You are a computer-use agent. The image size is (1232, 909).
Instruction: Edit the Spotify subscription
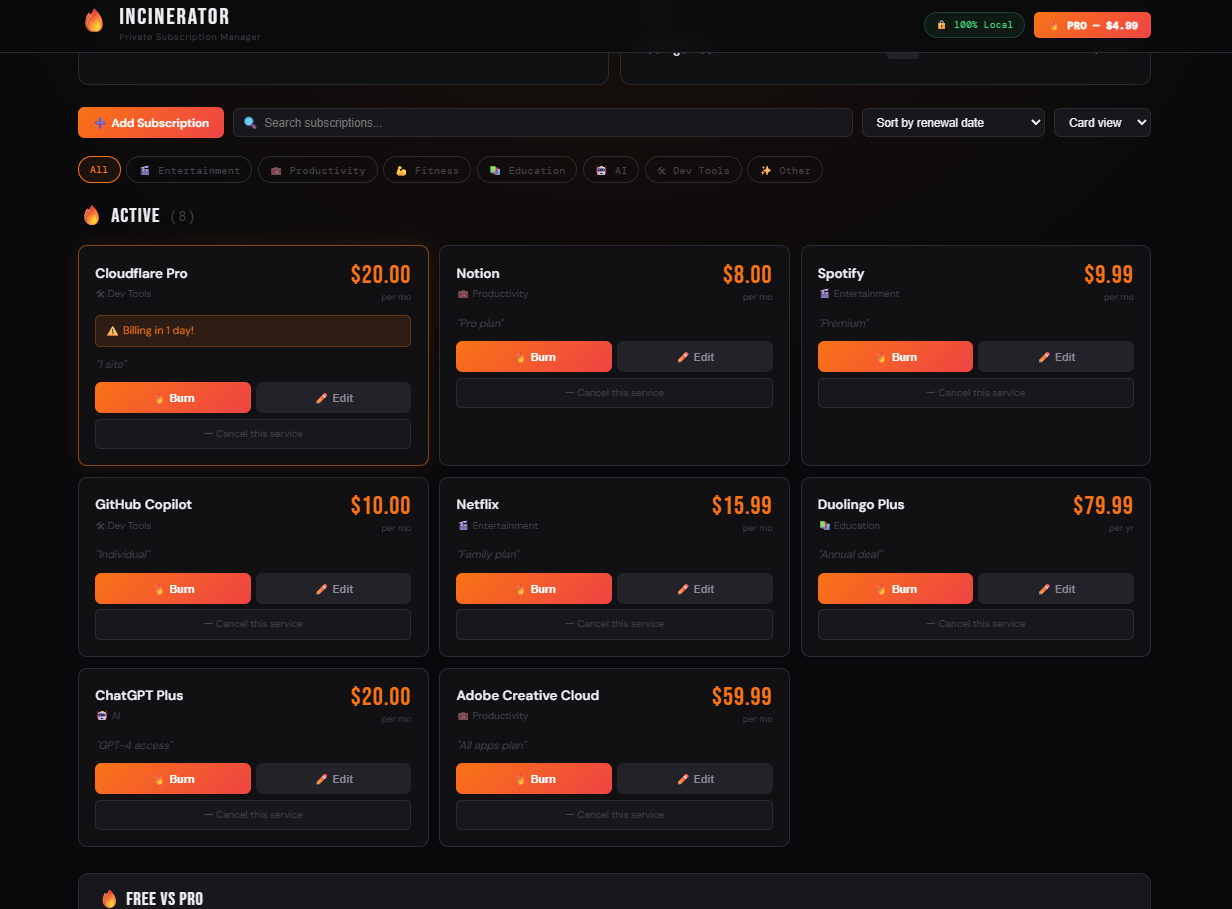pyautogui.click(x=1056, y=357)
